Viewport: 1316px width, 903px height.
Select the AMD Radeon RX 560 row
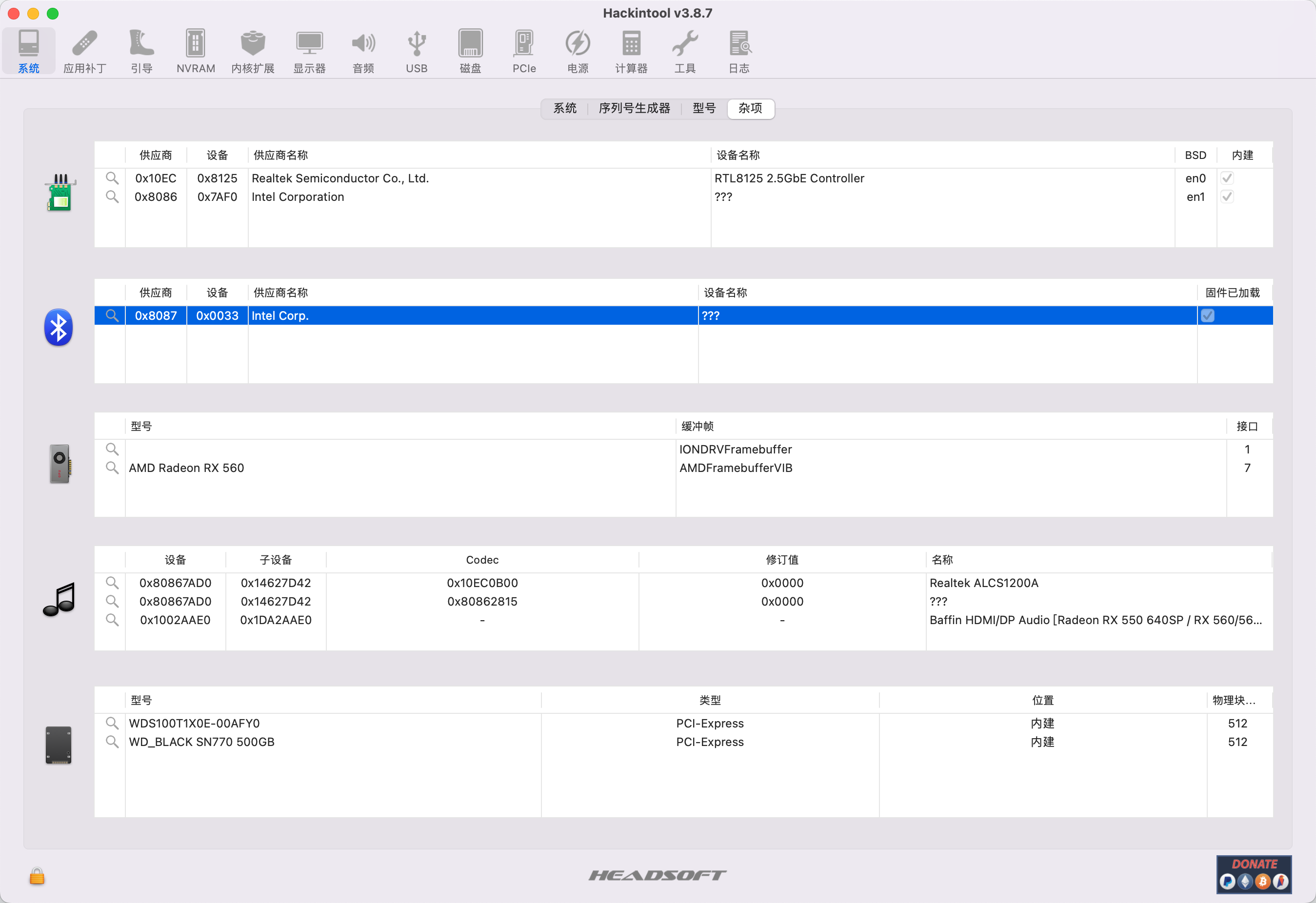pos(186,468)
